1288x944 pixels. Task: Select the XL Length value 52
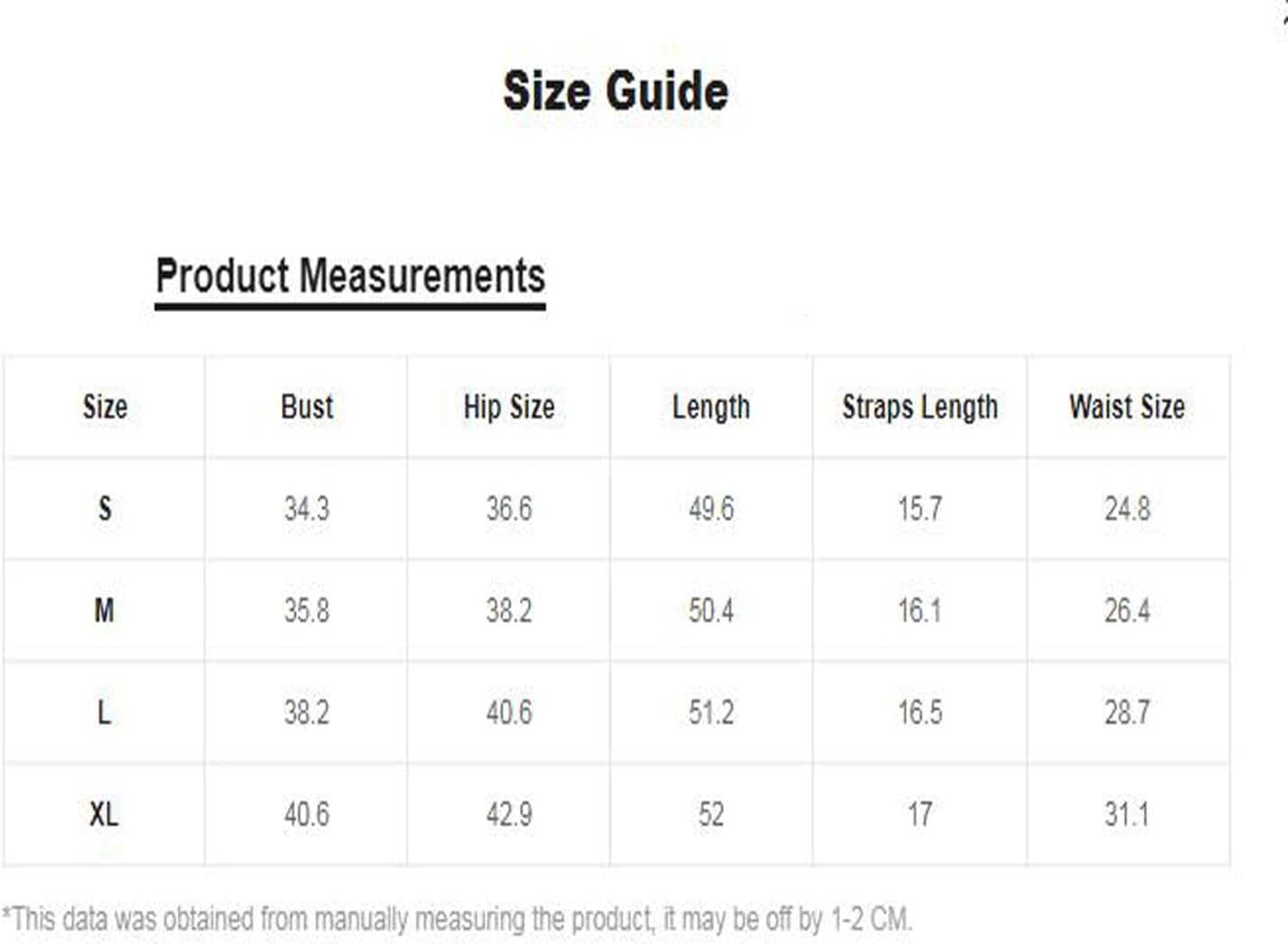pyautogui.click(x=710, y=814)
